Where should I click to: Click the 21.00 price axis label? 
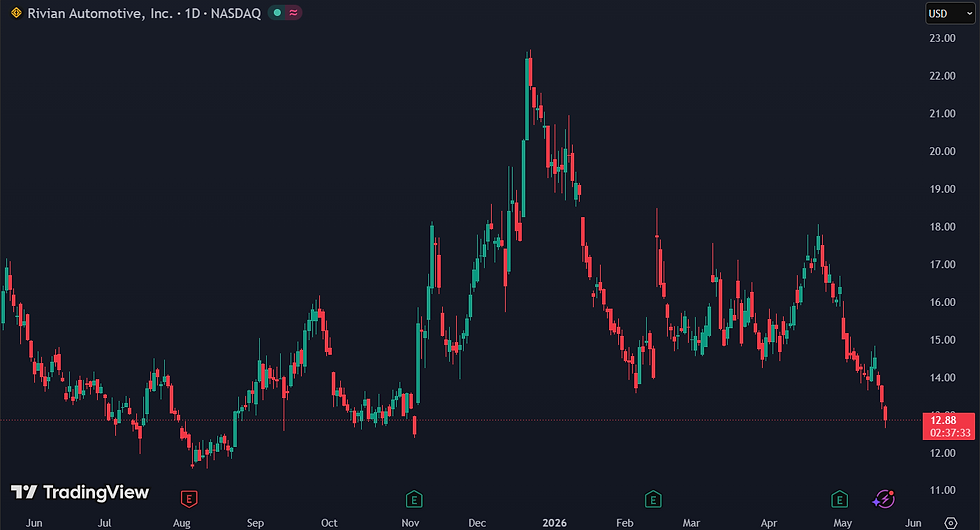[942, 113]
